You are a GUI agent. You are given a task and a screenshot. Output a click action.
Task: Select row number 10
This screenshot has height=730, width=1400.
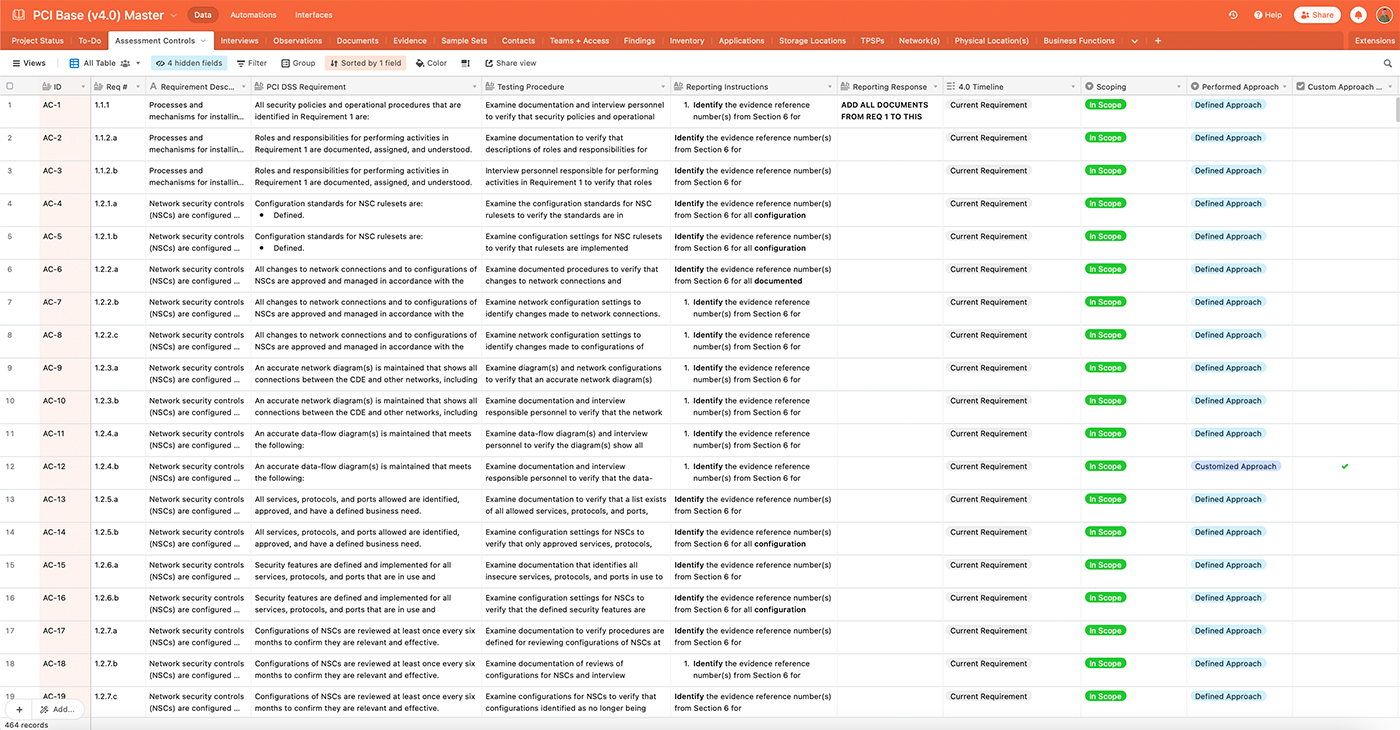10,401
